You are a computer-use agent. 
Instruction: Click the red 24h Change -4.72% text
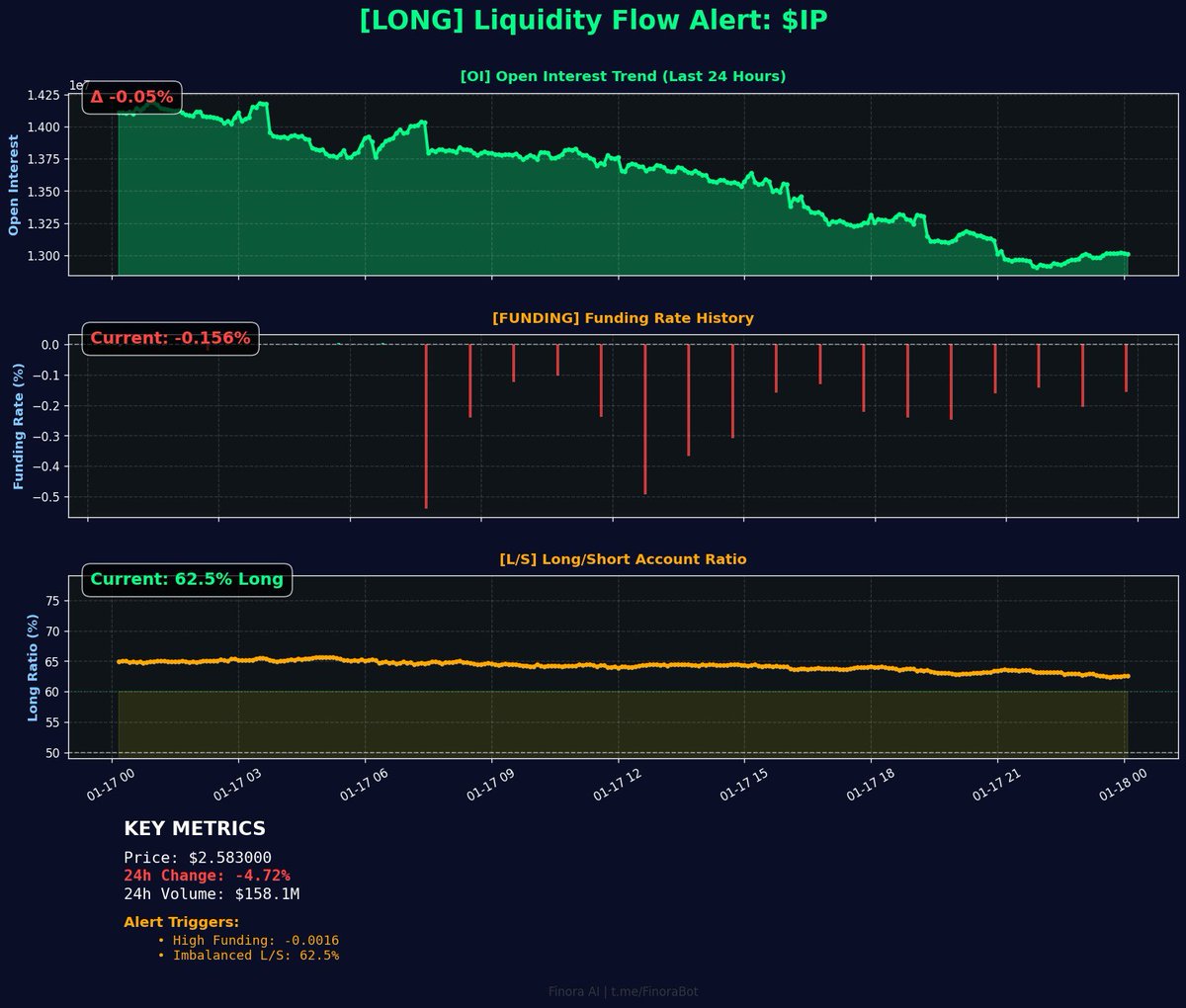tap(207, 876)
